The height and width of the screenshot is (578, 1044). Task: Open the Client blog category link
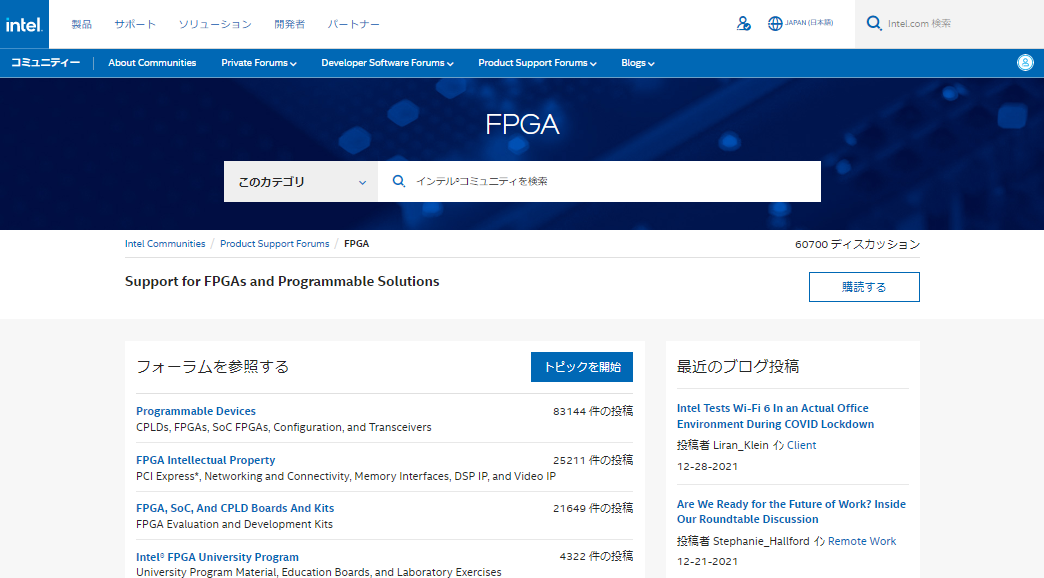pyautogui.click(x=802, y=445)
